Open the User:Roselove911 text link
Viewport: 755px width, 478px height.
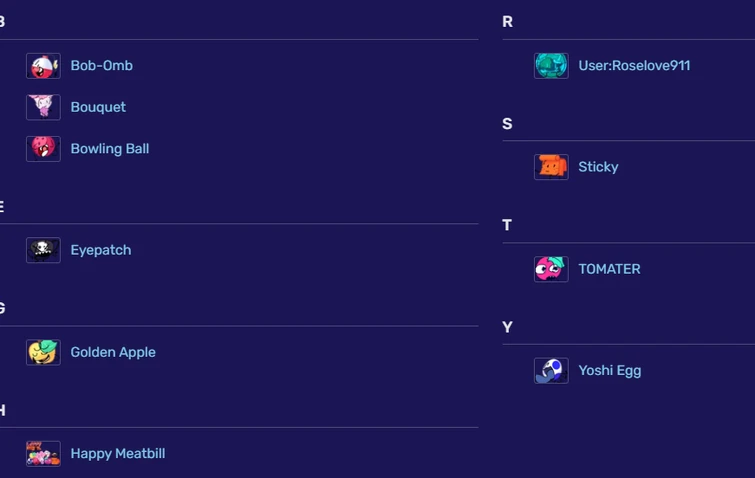[x=634, y=66]
